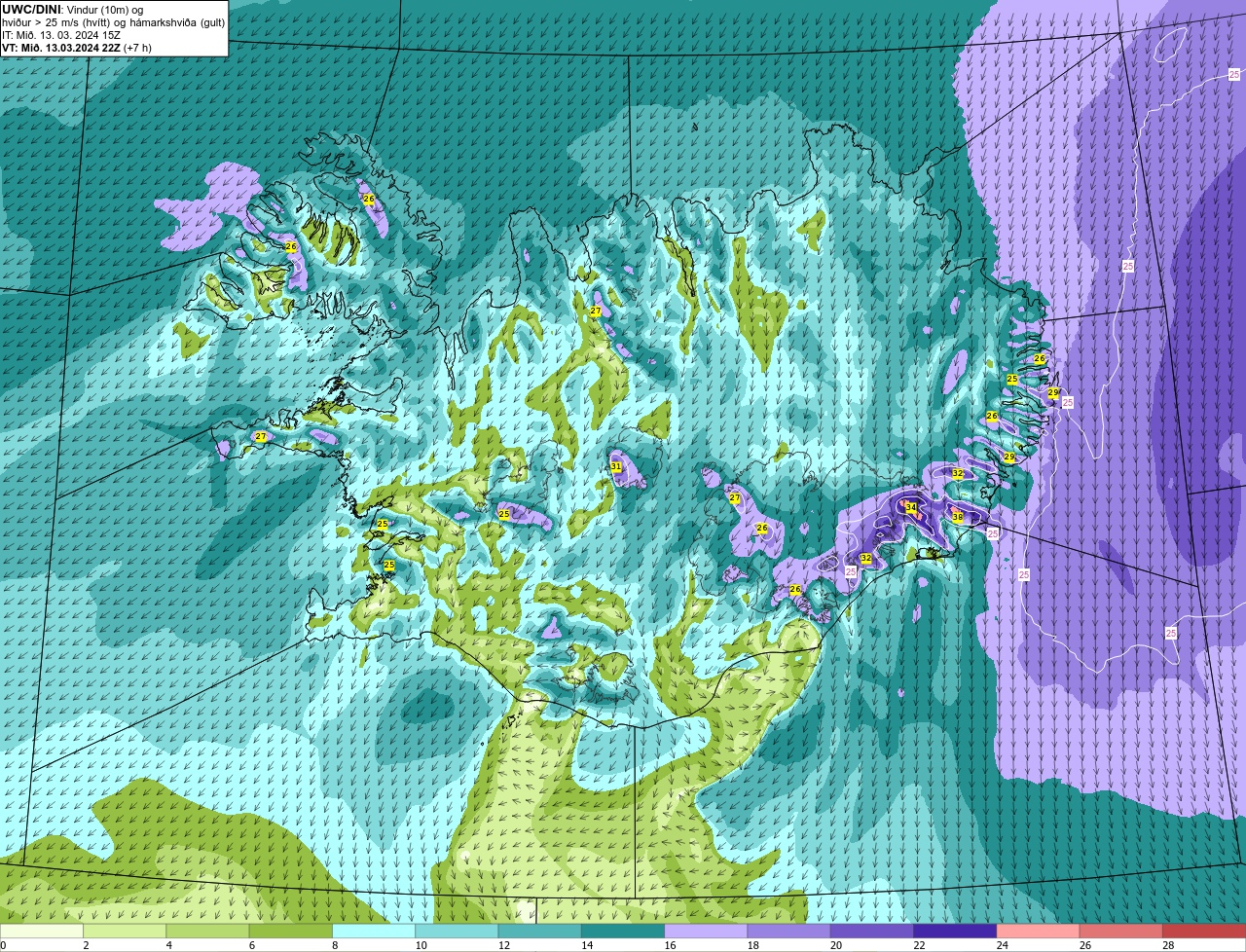
Task: Click the valid time 'VT: Mið. 13.03.2024 22Z (+7 h)'
Action: tap(77, 48)
